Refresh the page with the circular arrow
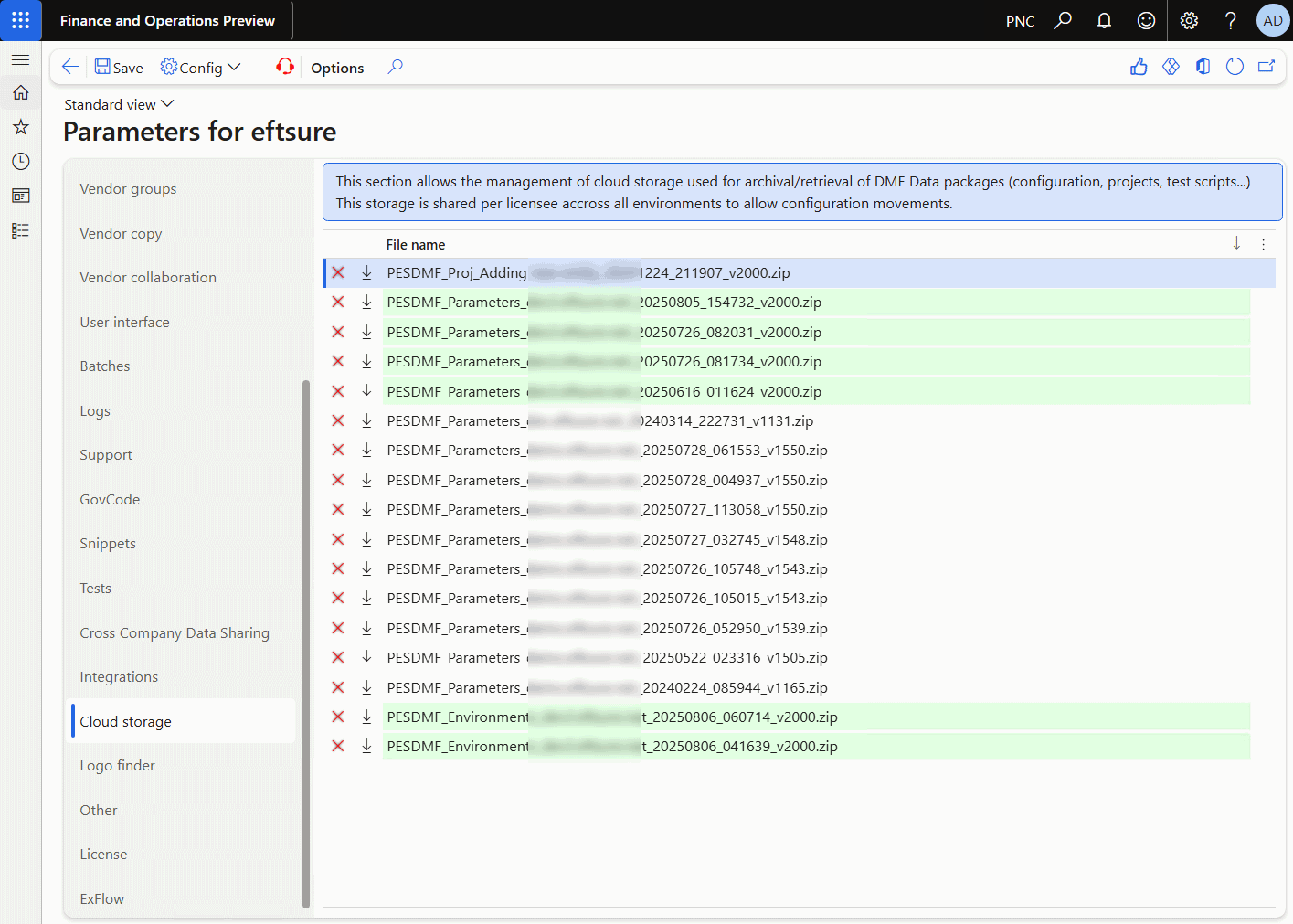The image size is (1293, 924). click(x=1235, y=67)
